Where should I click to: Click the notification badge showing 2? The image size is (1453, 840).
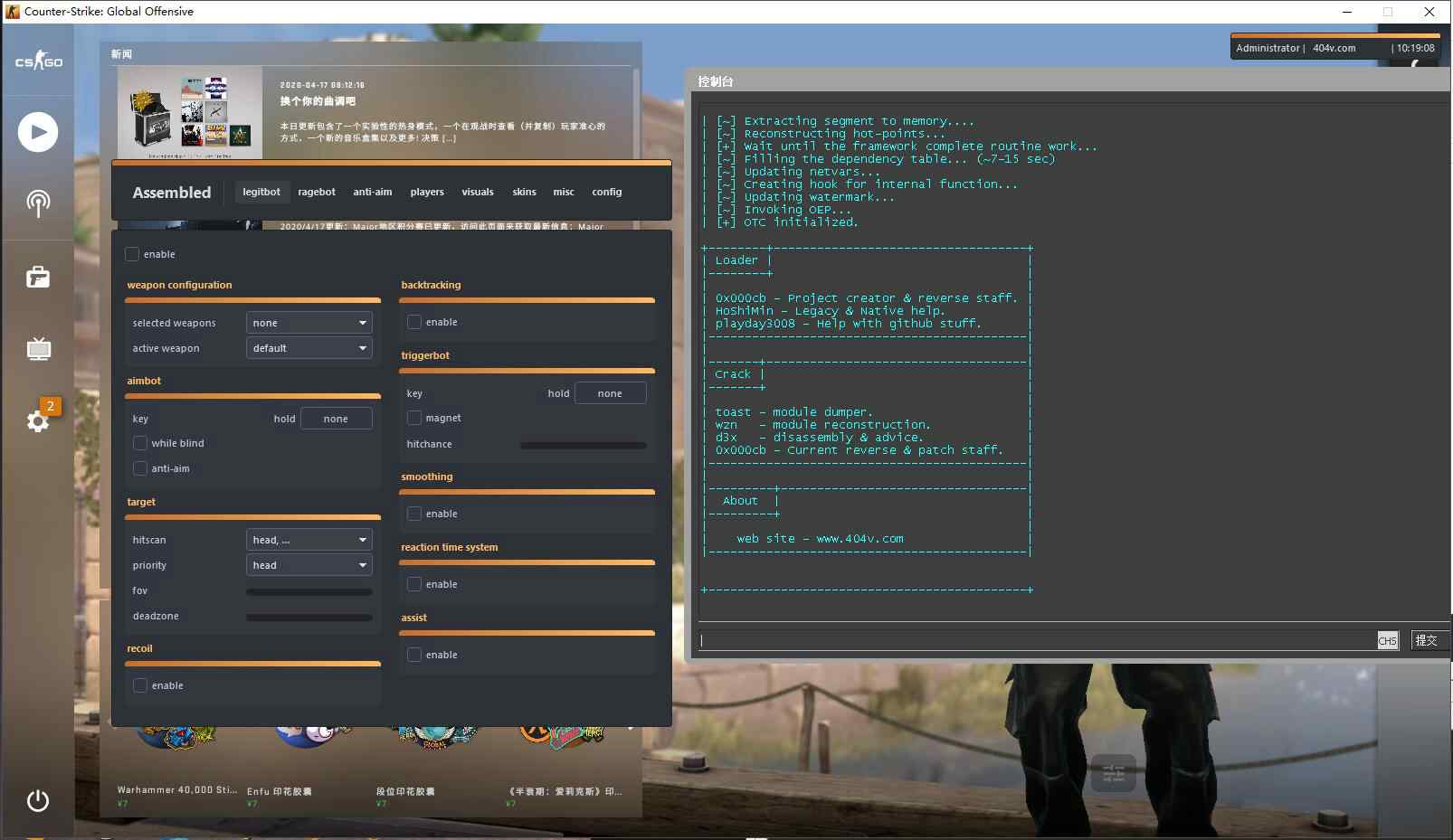tap(51, 406)
